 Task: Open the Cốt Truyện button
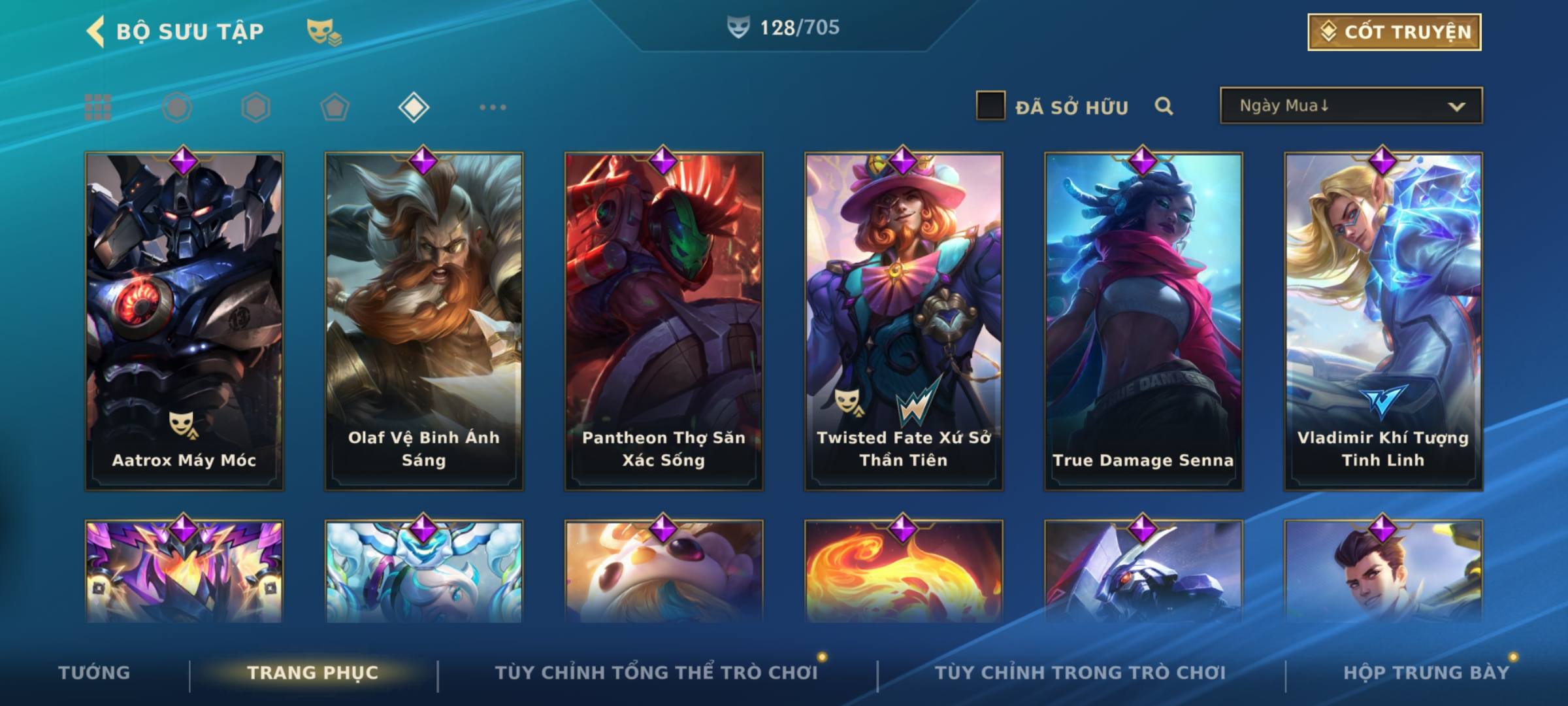point(1394,31)
